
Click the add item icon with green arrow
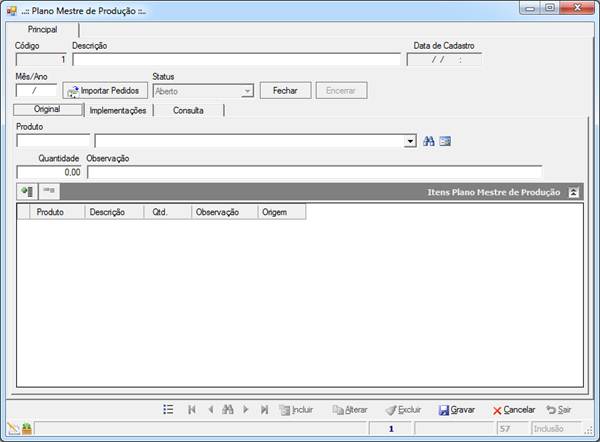click(x=27, y=191)
